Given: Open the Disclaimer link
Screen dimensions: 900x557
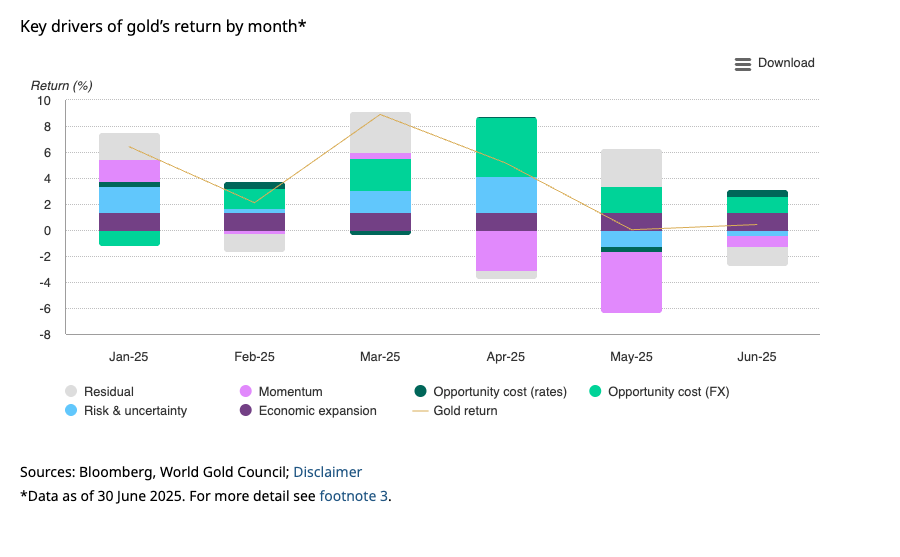Looking at the screenshot, I should click(328, 472).
